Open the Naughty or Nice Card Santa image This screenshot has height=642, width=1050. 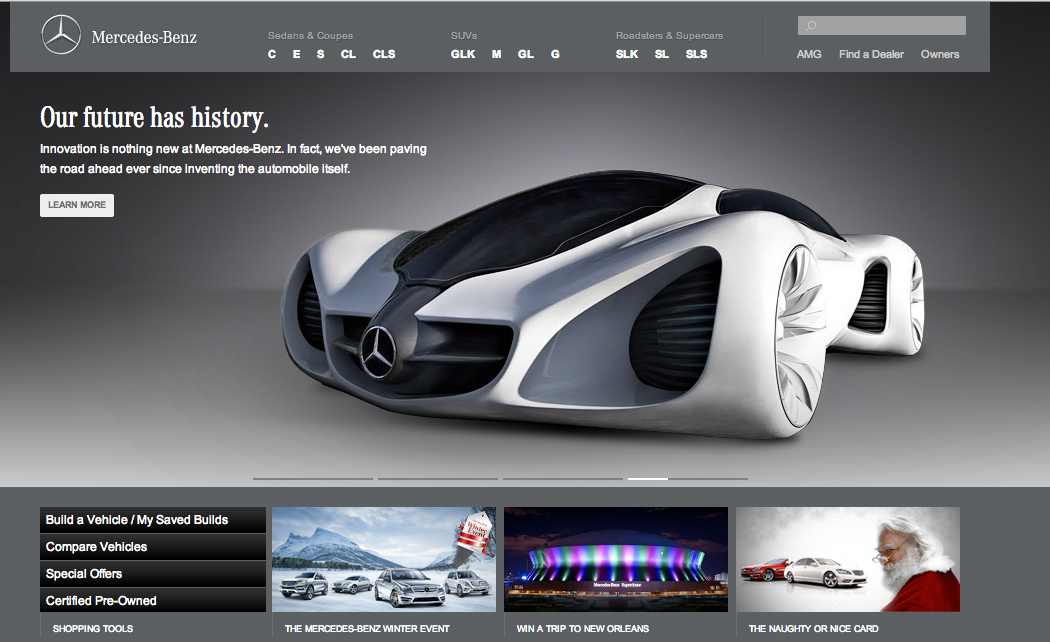click(x=848, y=559)
